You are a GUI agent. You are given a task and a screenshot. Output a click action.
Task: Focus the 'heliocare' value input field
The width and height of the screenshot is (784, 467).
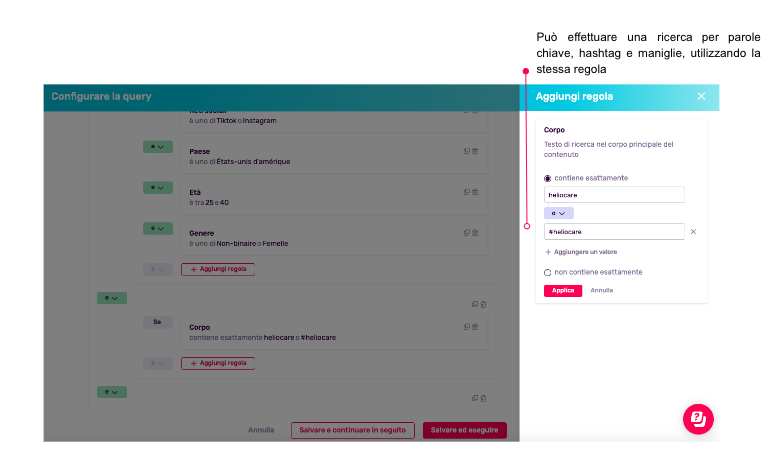pos(614,194)
